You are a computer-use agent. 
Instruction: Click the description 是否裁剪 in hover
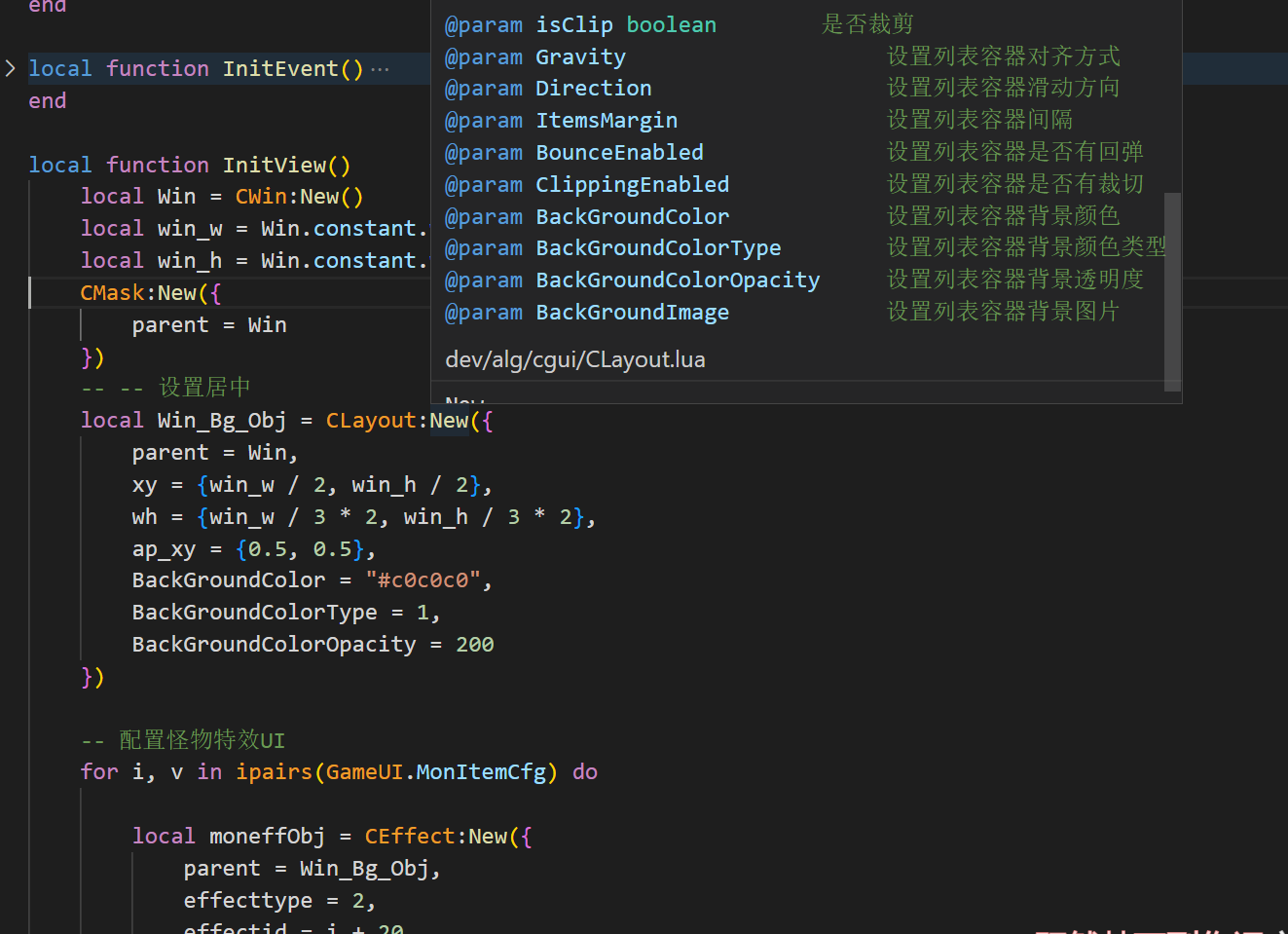coord(867,24)
